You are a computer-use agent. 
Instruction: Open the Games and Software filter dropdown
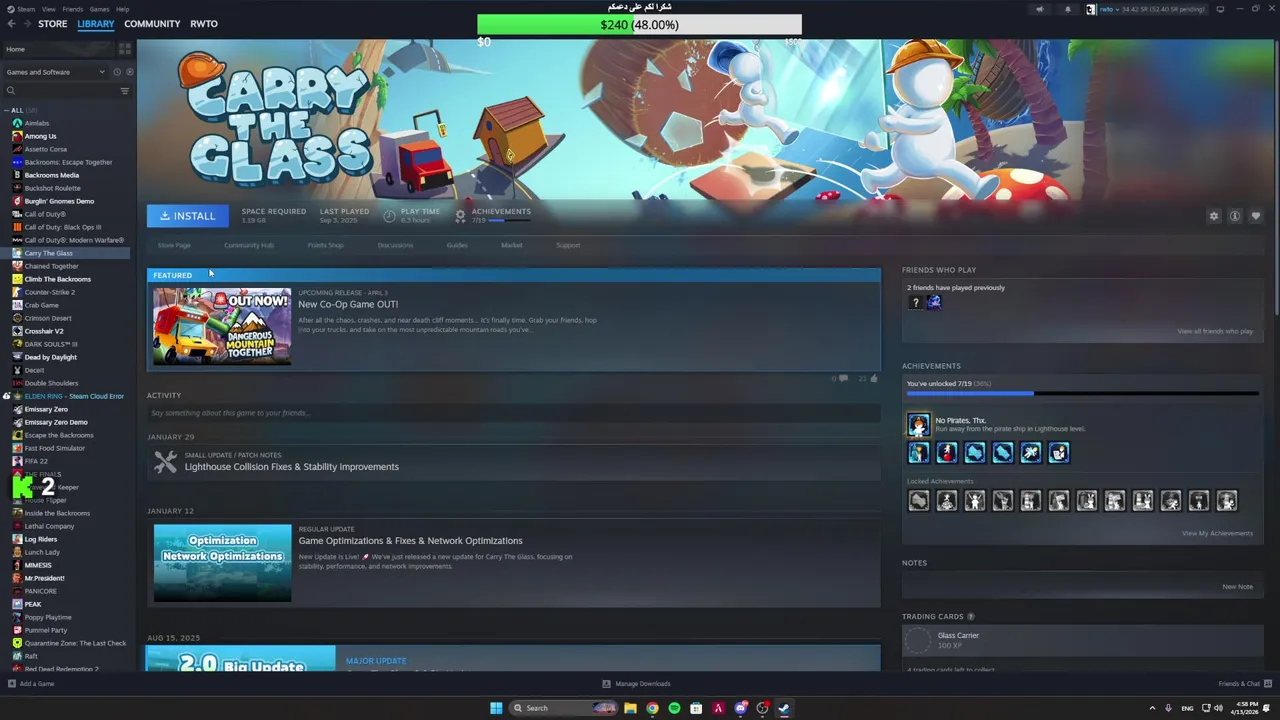(55, 72)
